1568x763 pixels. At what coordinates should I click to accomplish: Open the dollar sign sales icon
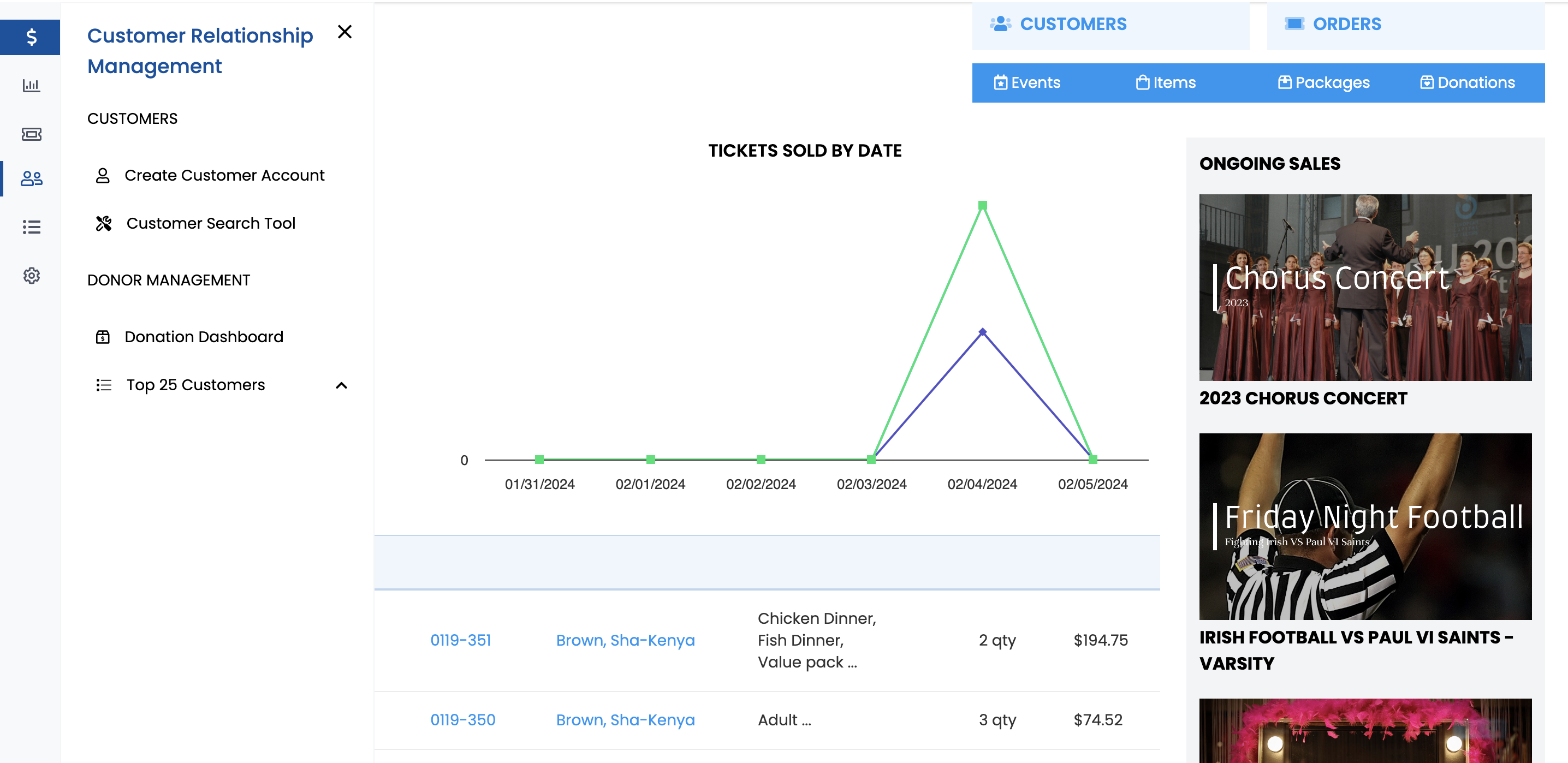[31, 37]
